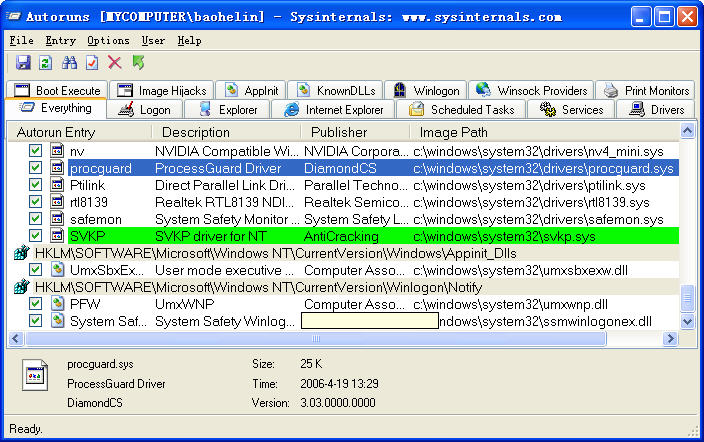Click the SVKP entry file icon
Image resolution: width=704 pixels, height=442 pixels.
[57, 236]
